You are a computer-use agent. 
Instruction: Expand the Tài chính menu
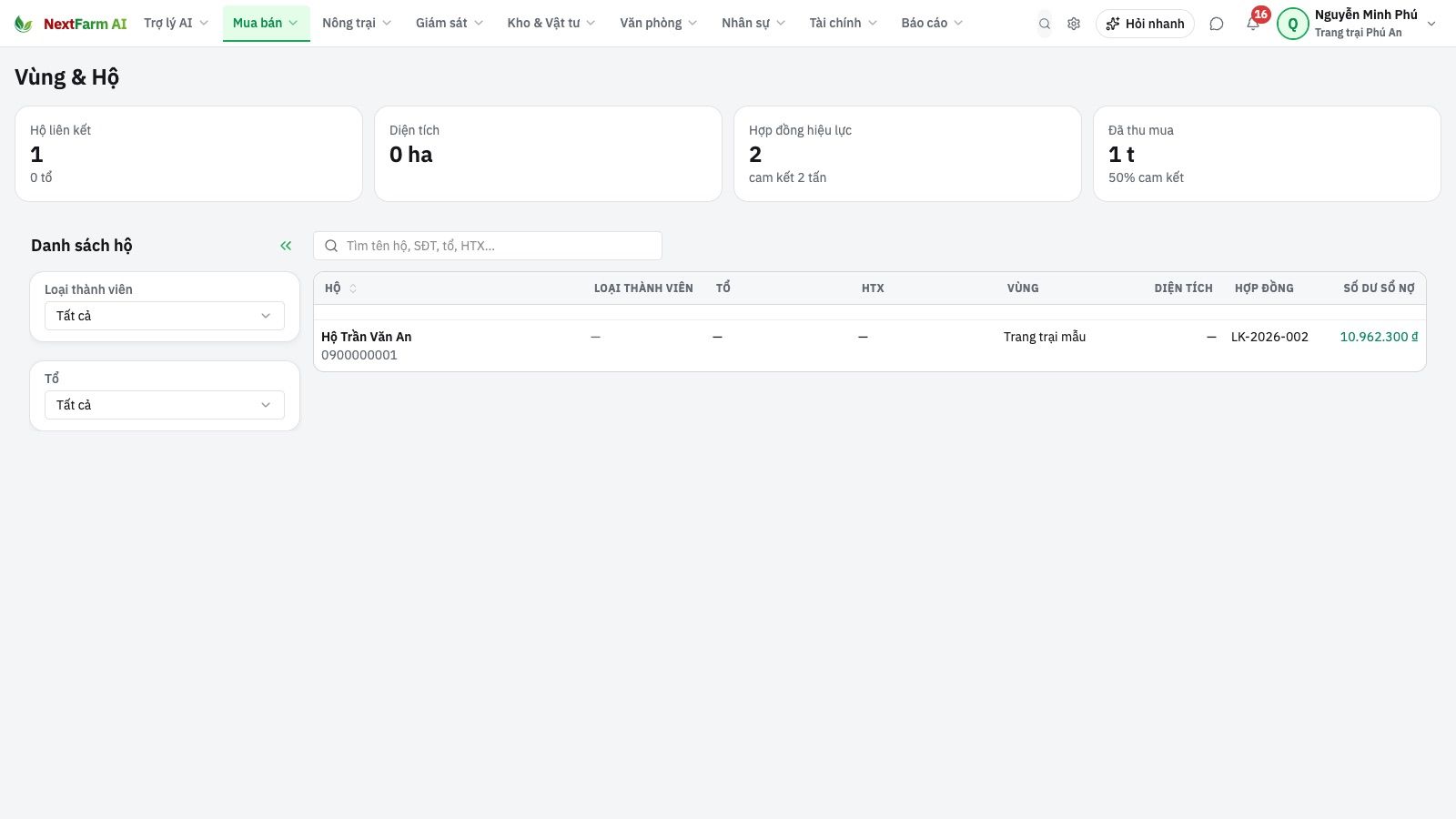(844, 23)
